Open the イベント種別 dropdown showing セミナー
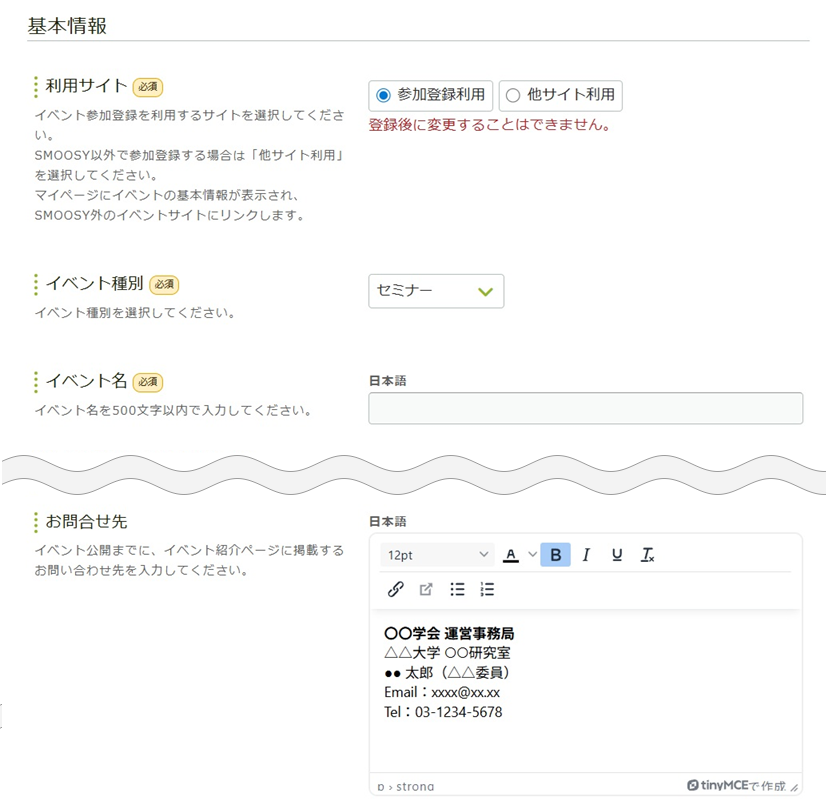The image size is (826, 811). pyautogui.click(x=436, y=291)
